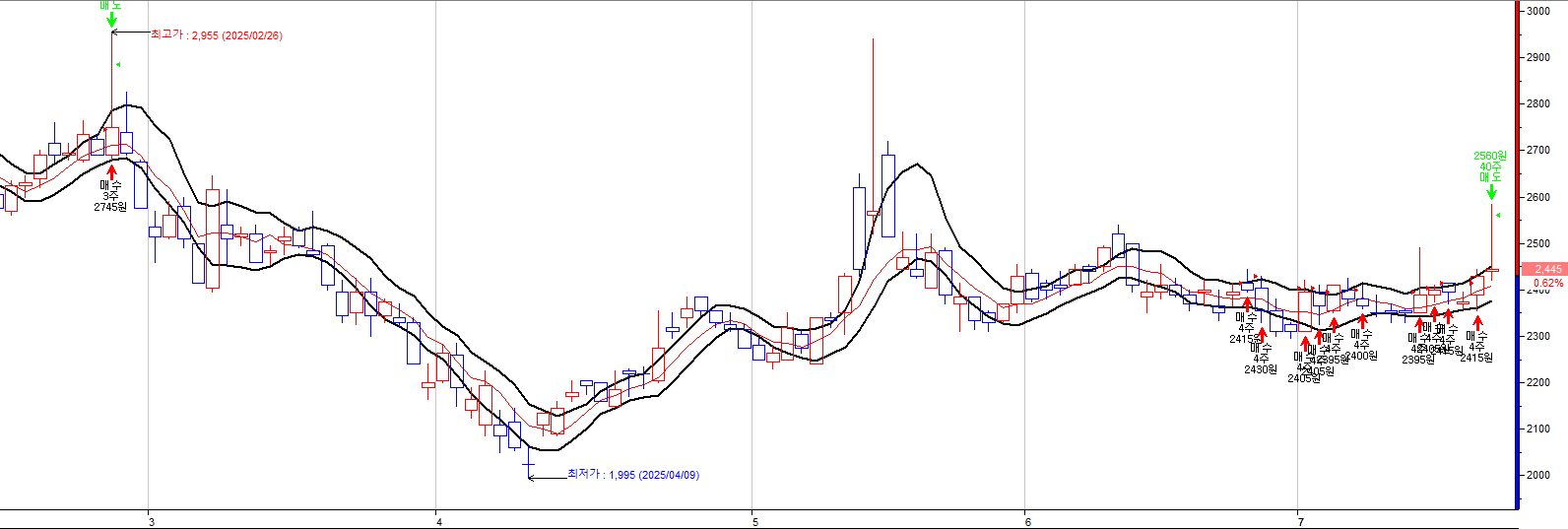Click the small green triangle beside the February high wick
Image resolution: width=1568 pixels, height=529 pixels.
(x=117, y=65)
